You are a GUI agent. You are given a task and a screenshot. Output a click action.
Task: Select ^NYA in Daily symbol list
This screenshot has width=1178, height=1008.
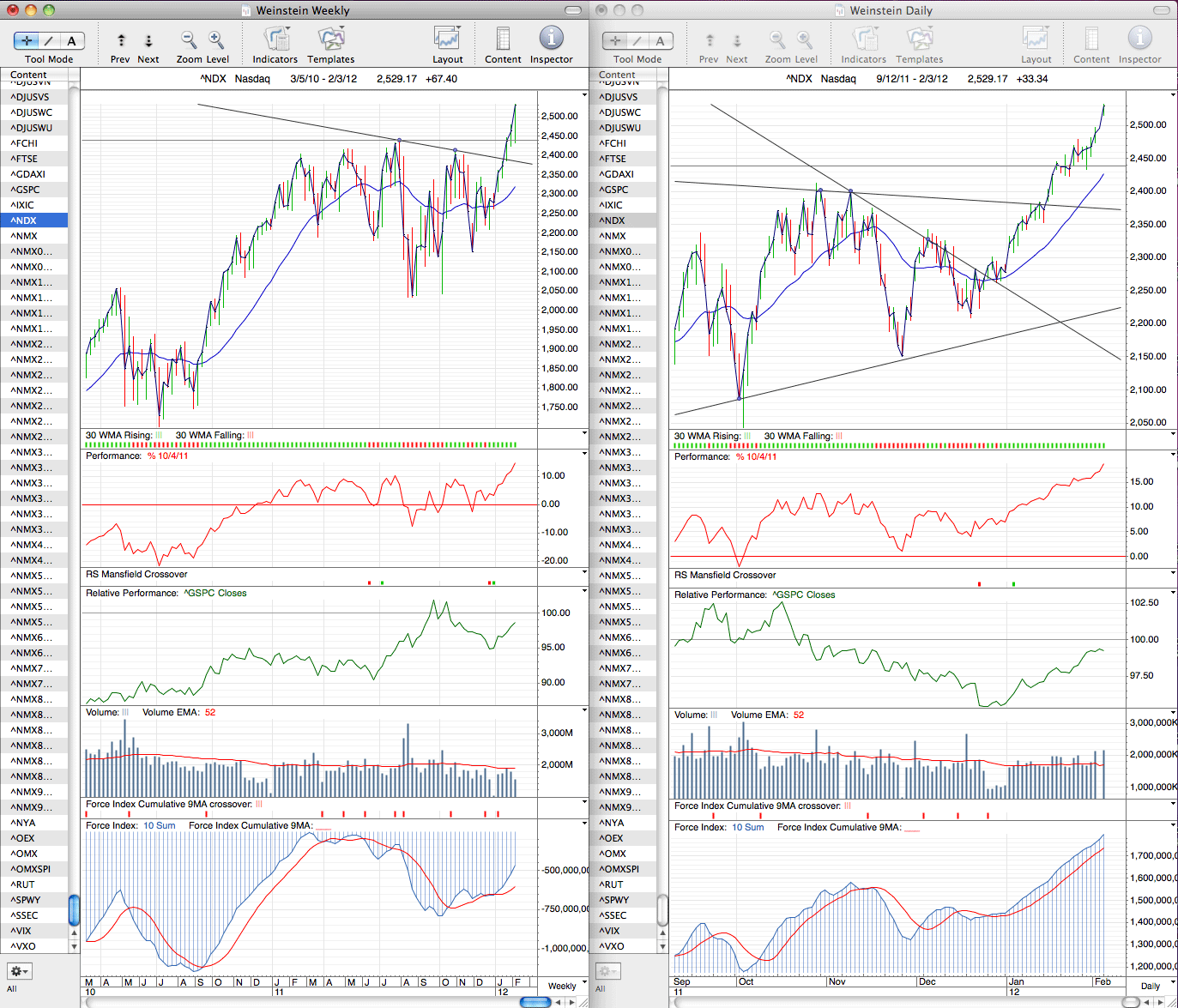623,823
